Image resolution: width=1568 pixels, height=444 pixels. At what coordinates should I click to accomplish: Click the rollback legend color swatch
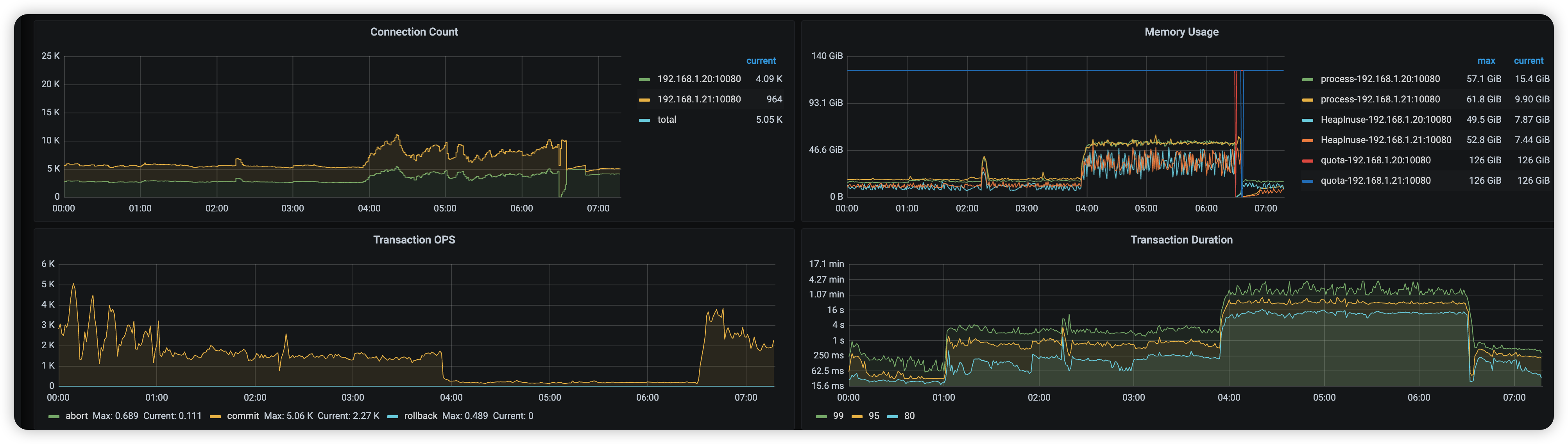[x=393, y=417]
